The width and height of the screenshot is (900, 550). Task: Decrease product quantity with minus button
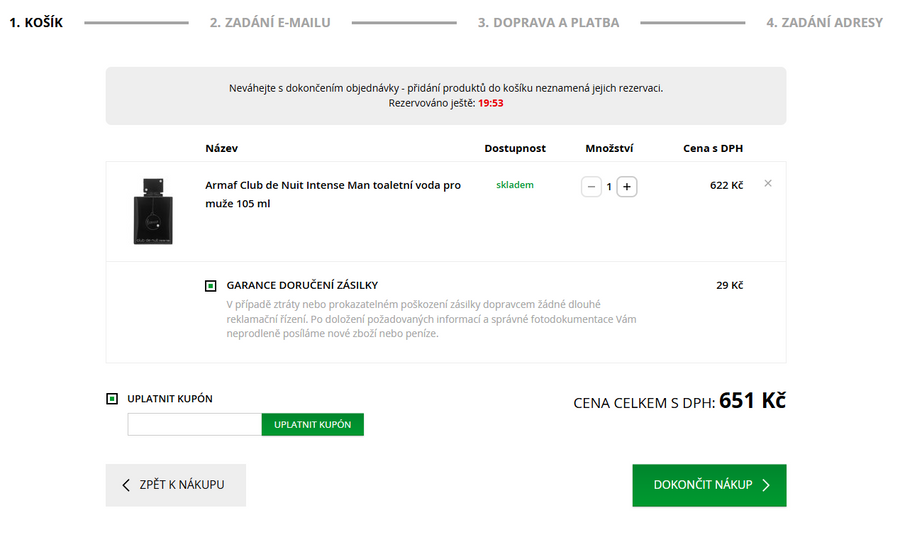[x=591, y=187]
